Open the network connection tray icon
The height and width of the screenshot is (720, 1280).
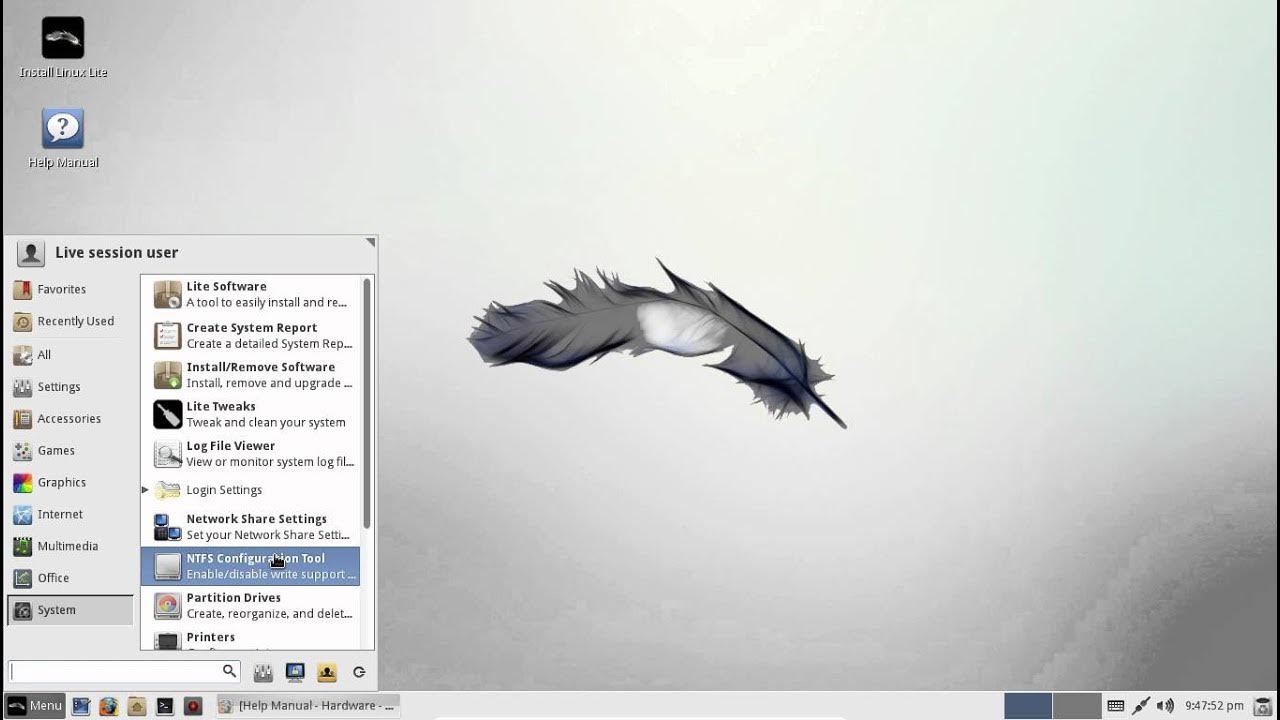point(1141,706)
